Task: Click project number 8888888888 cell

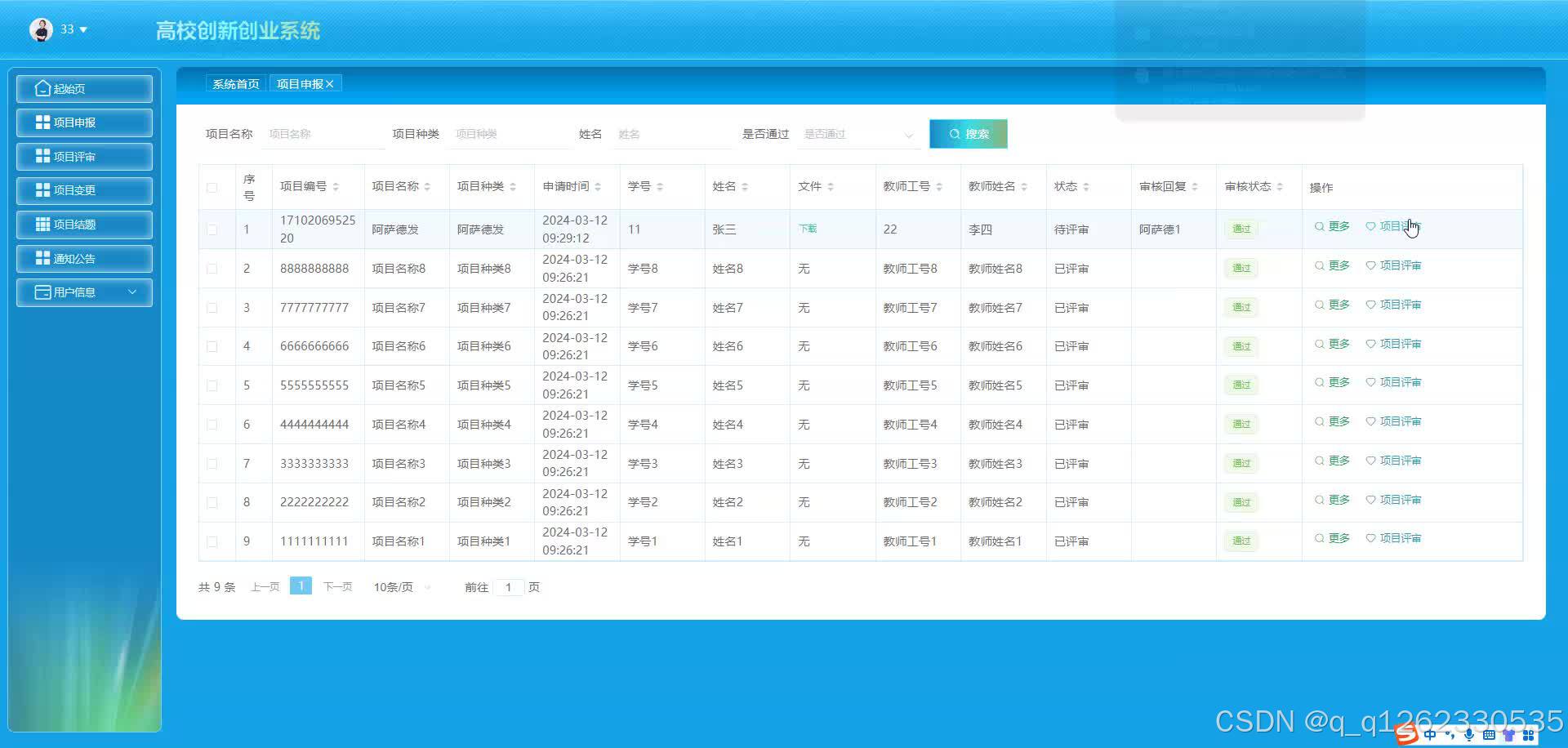Action: tap(314, 269)
